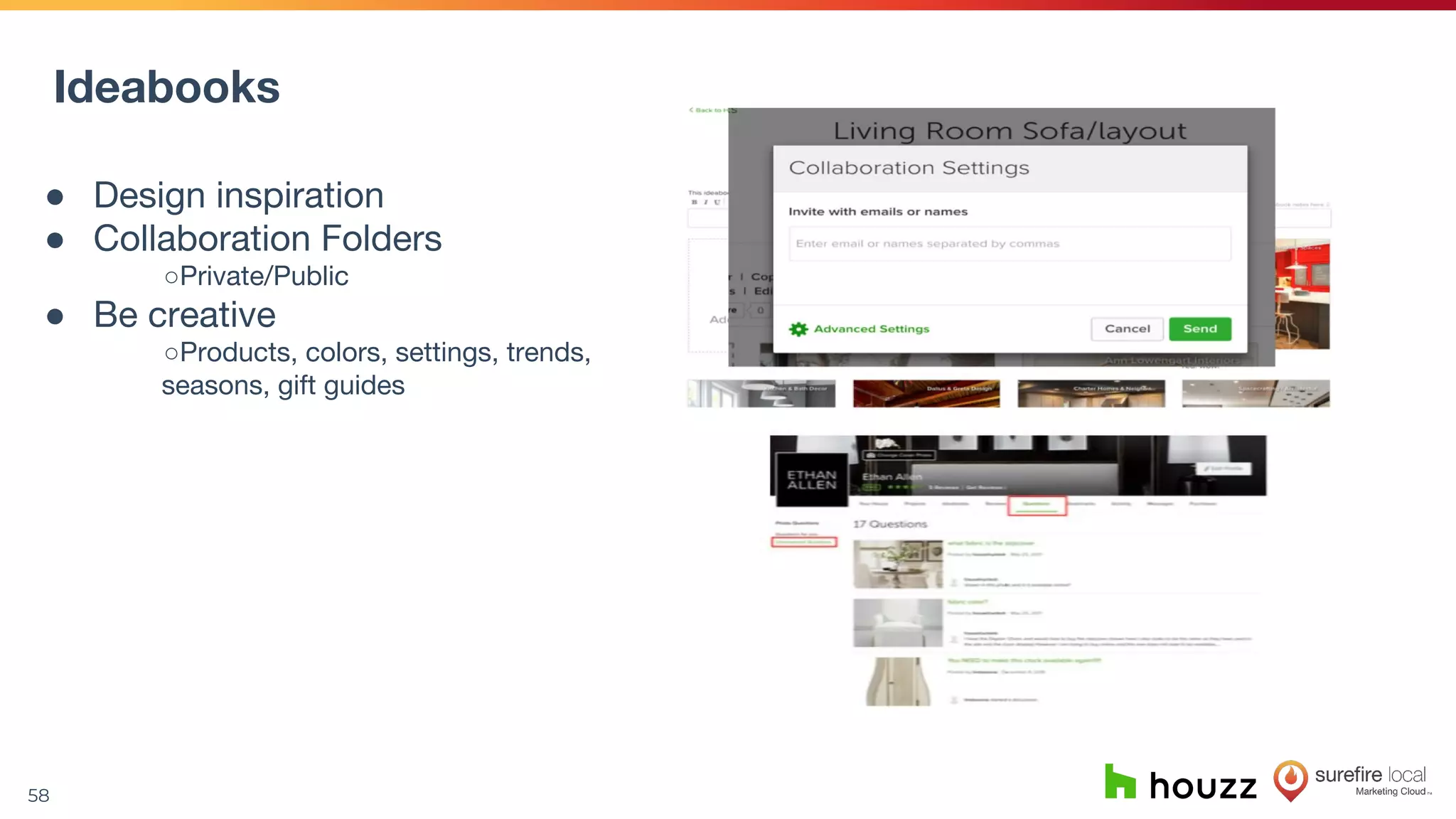Click user avatar beside first question comment

click(x=954, y=582)
